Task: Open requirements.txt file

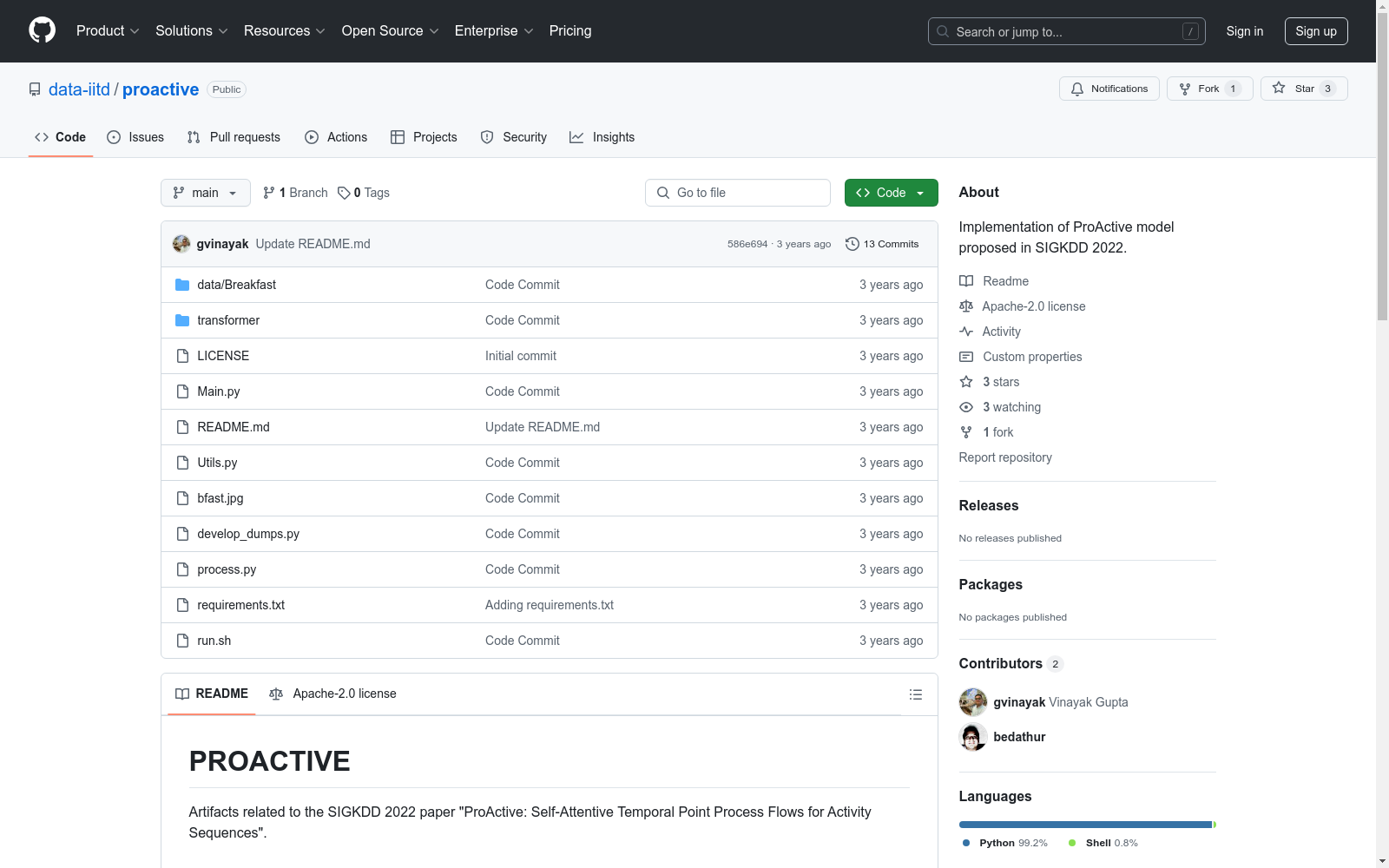Action: (241, 605)
